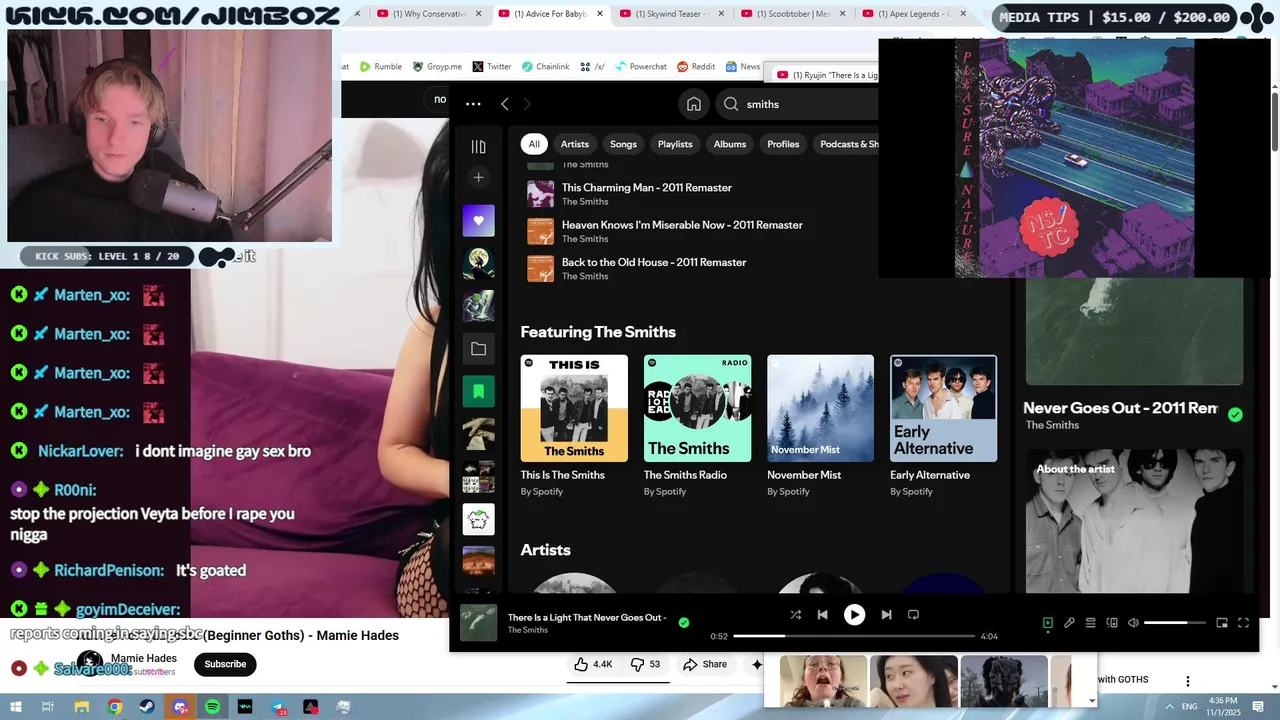Click the search magnifier icon in Spotify
1280x720 pixels.
pyautogui.click(x=731, y=104)
